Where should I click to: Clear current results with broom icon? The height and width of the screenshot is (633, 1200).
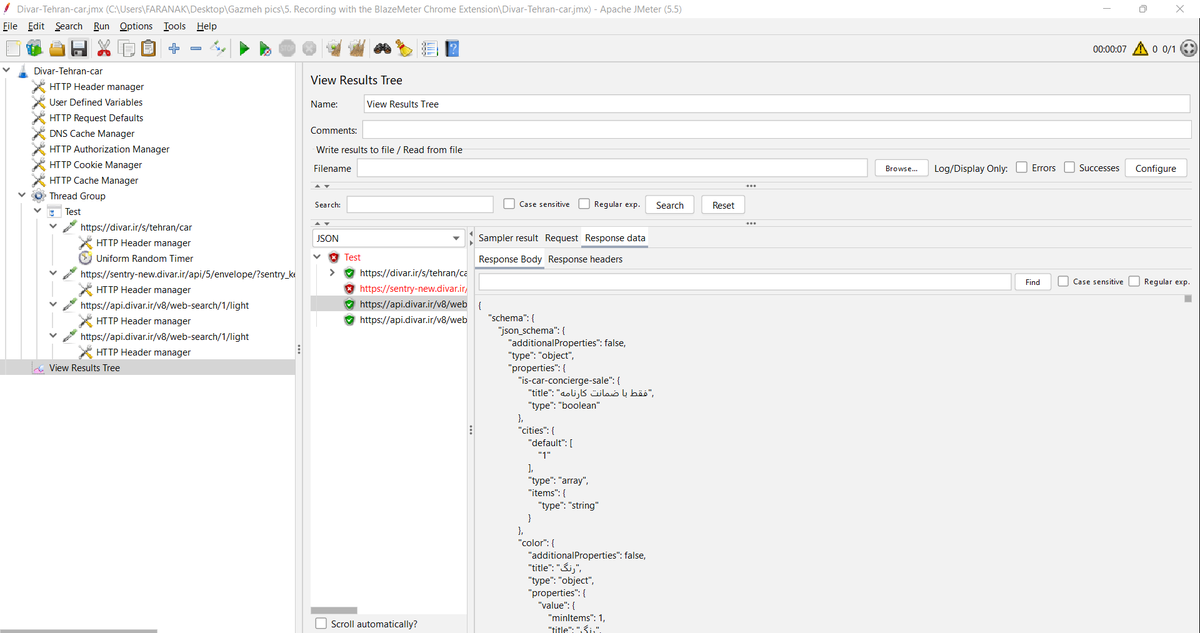(x=334, y=48)
